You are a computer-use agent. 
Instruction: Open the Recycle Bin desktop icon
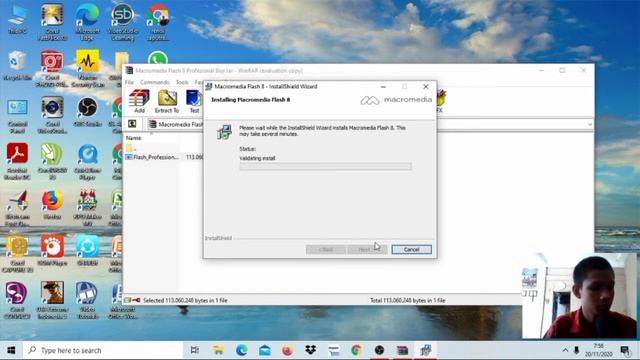click(17, 65)
